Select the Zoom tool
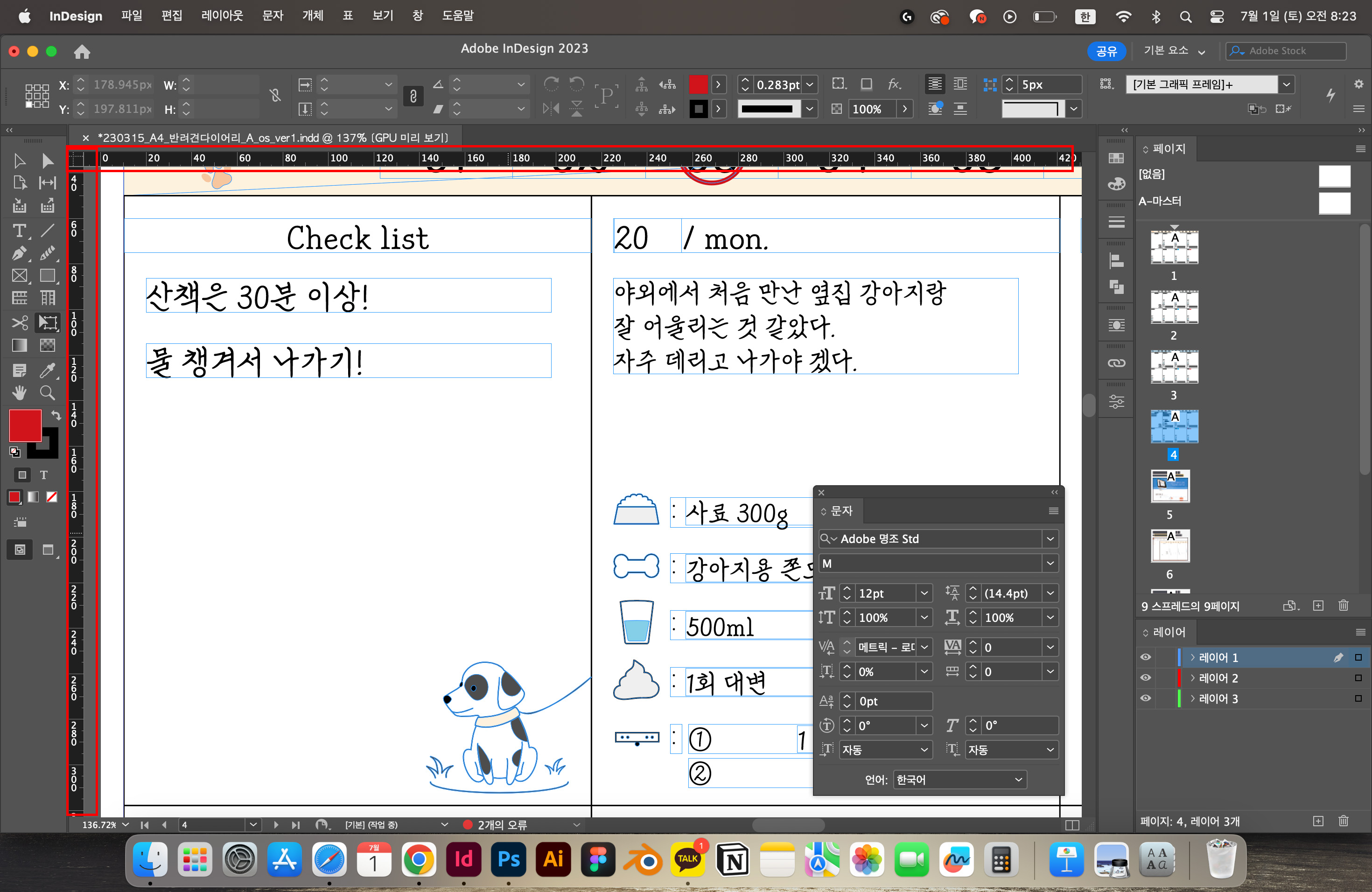1372x892 pixels. coord(47,393)
